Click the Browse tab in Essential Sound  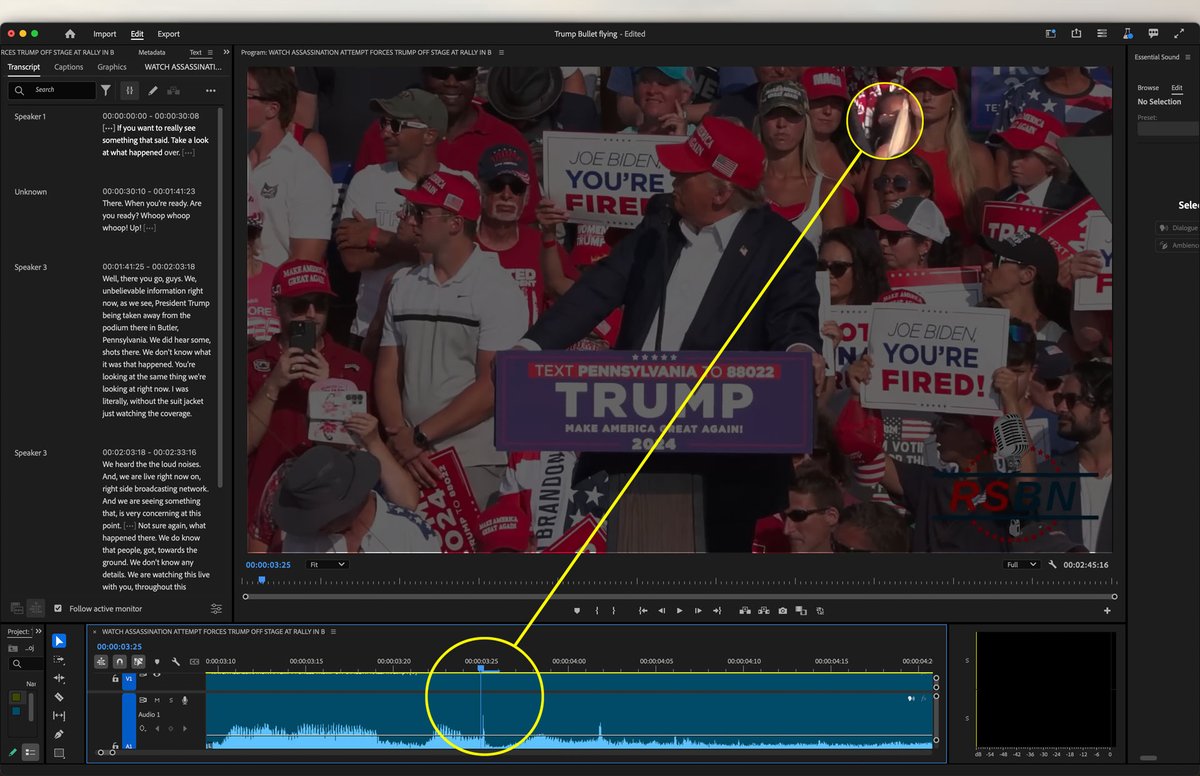point(1148,88)
